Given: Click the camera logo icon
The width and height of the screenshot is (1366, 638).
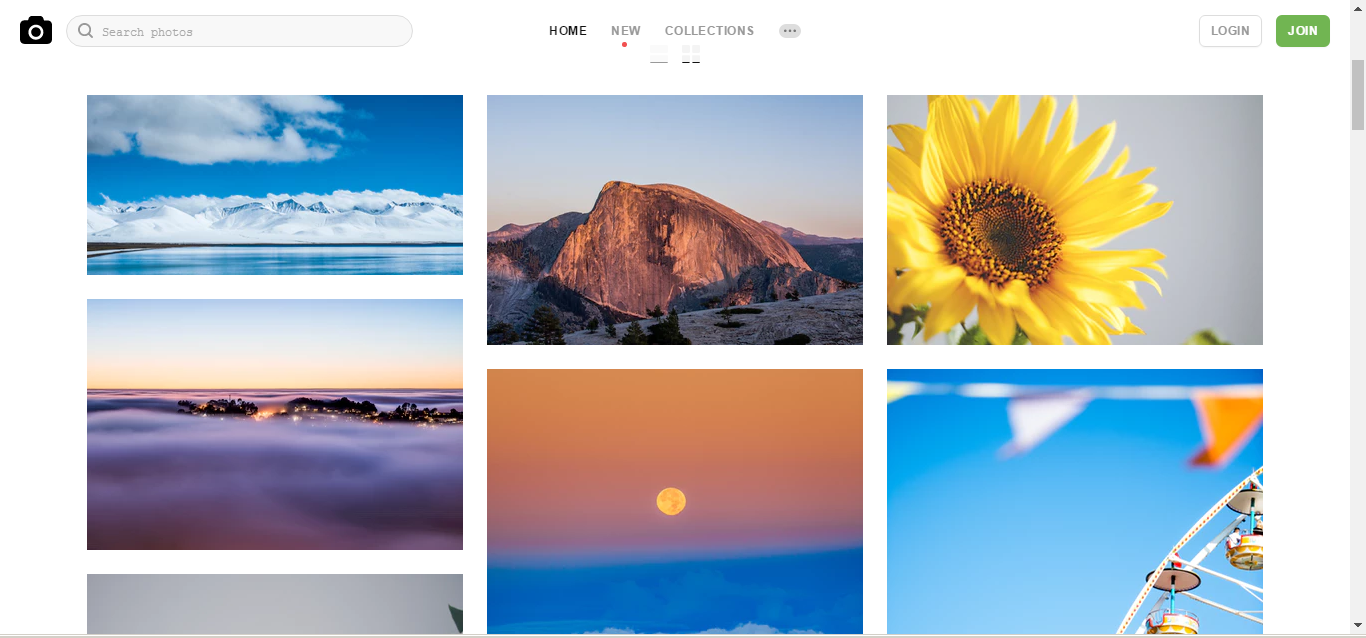Looking at the screenshot, I should (36, 31).
